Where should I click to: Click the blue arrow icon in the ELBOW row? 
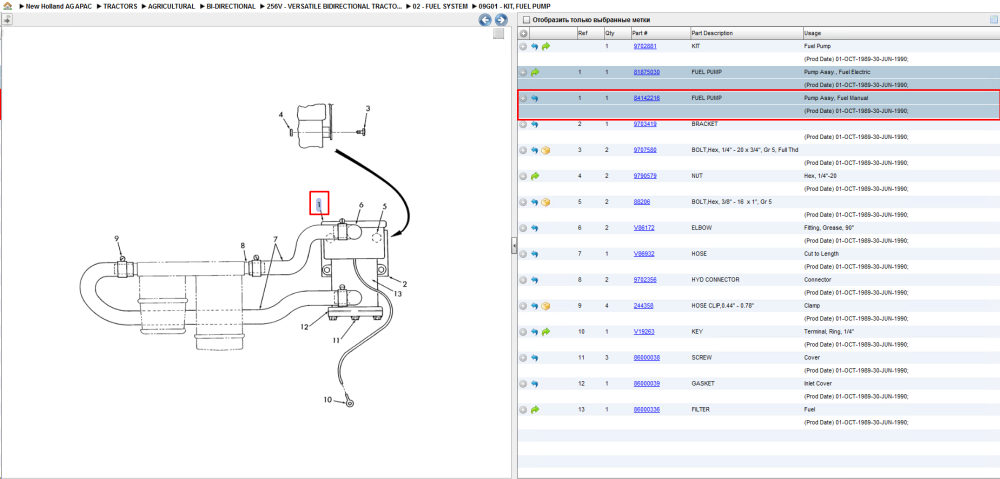pos(534,228)
